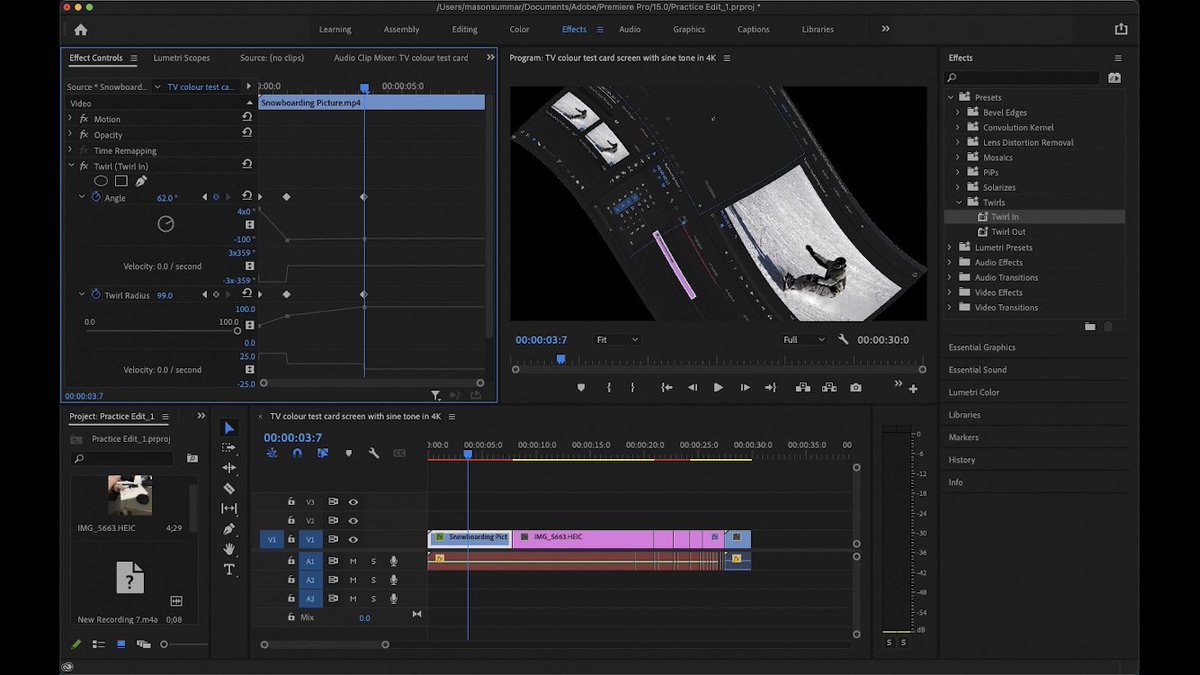Click the Home icon in the top bar
The image size is (1200, 675).
[81, 30]
